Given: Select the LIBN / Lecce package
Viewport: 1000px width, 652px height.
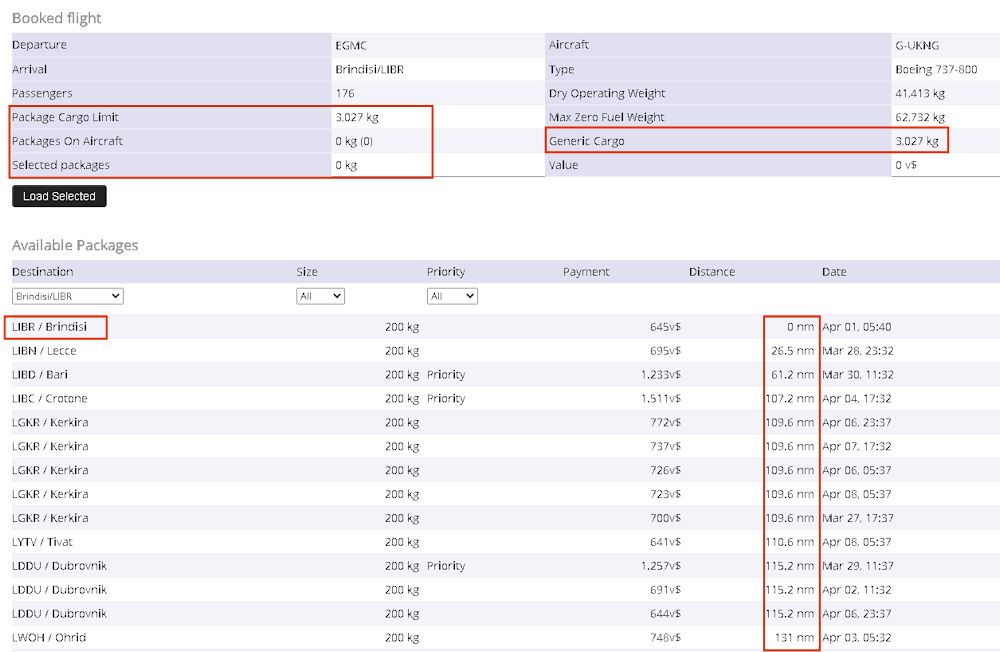Looking at the screenshot, I should 44,351.
